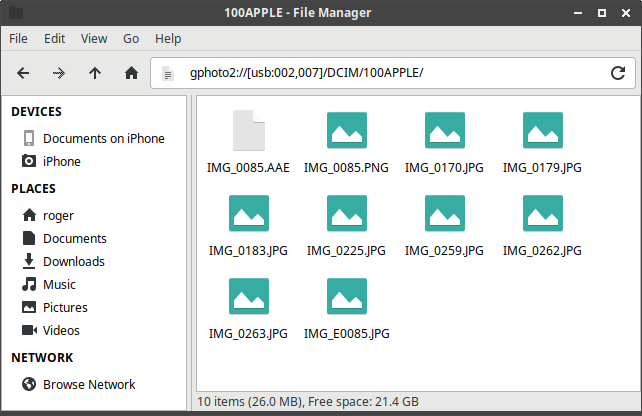Click the file name IMG_0262.JPG

click(x=542, y=251)
